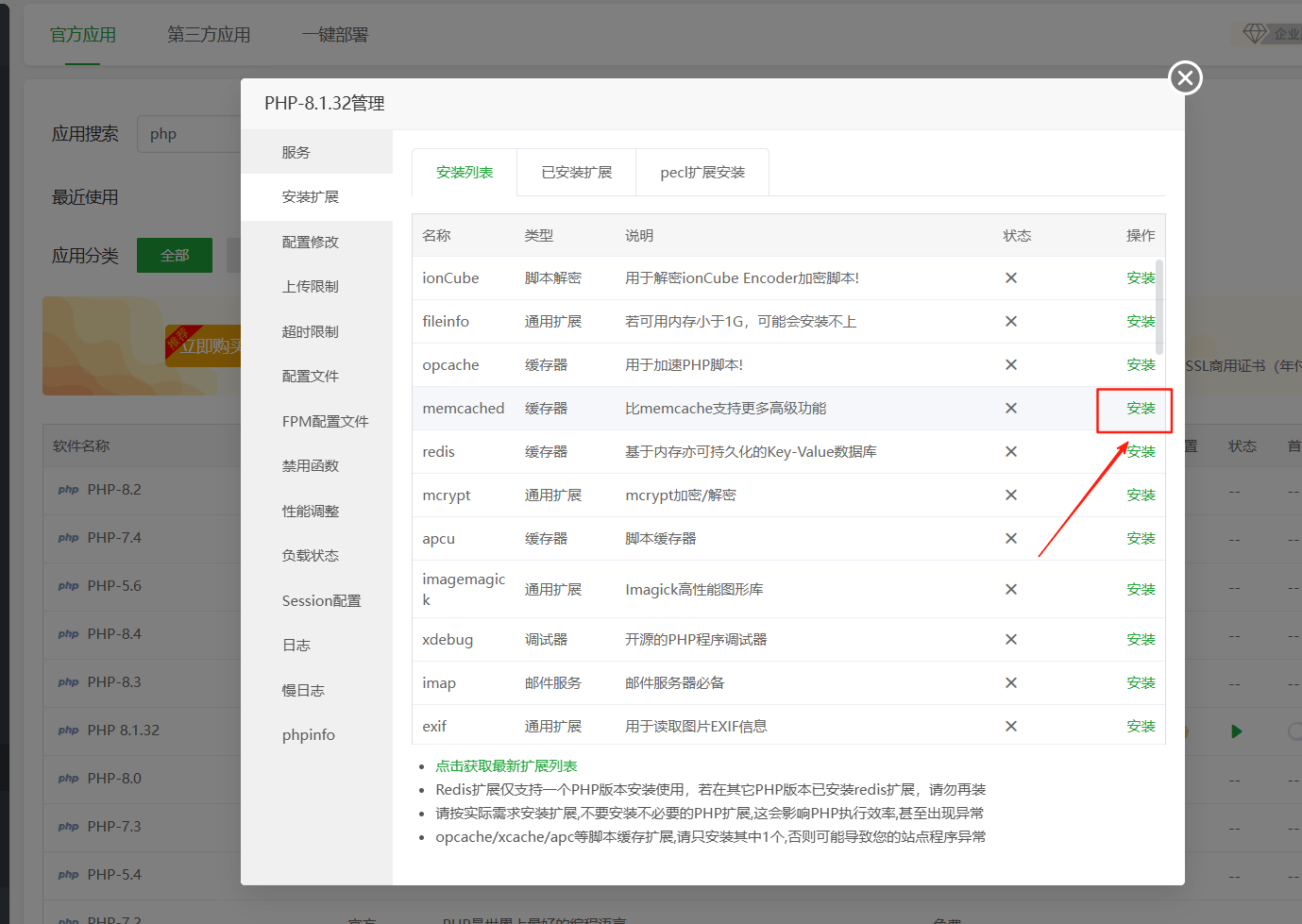This screenshot has width=1302, height=924.
Task: Install the xdebug extension
Action: pos(1141,639)
